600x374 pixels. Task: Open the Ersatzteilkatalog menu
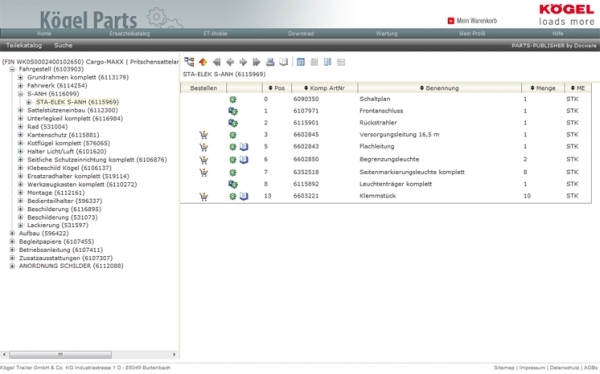tap(129, 34)
